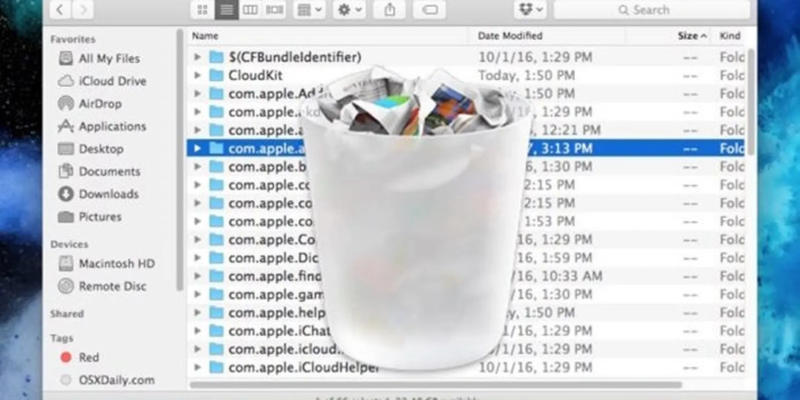The height and width of the screenshot is (400, 800).
Task: Switch to Cover Flow view
Action: 274,10
